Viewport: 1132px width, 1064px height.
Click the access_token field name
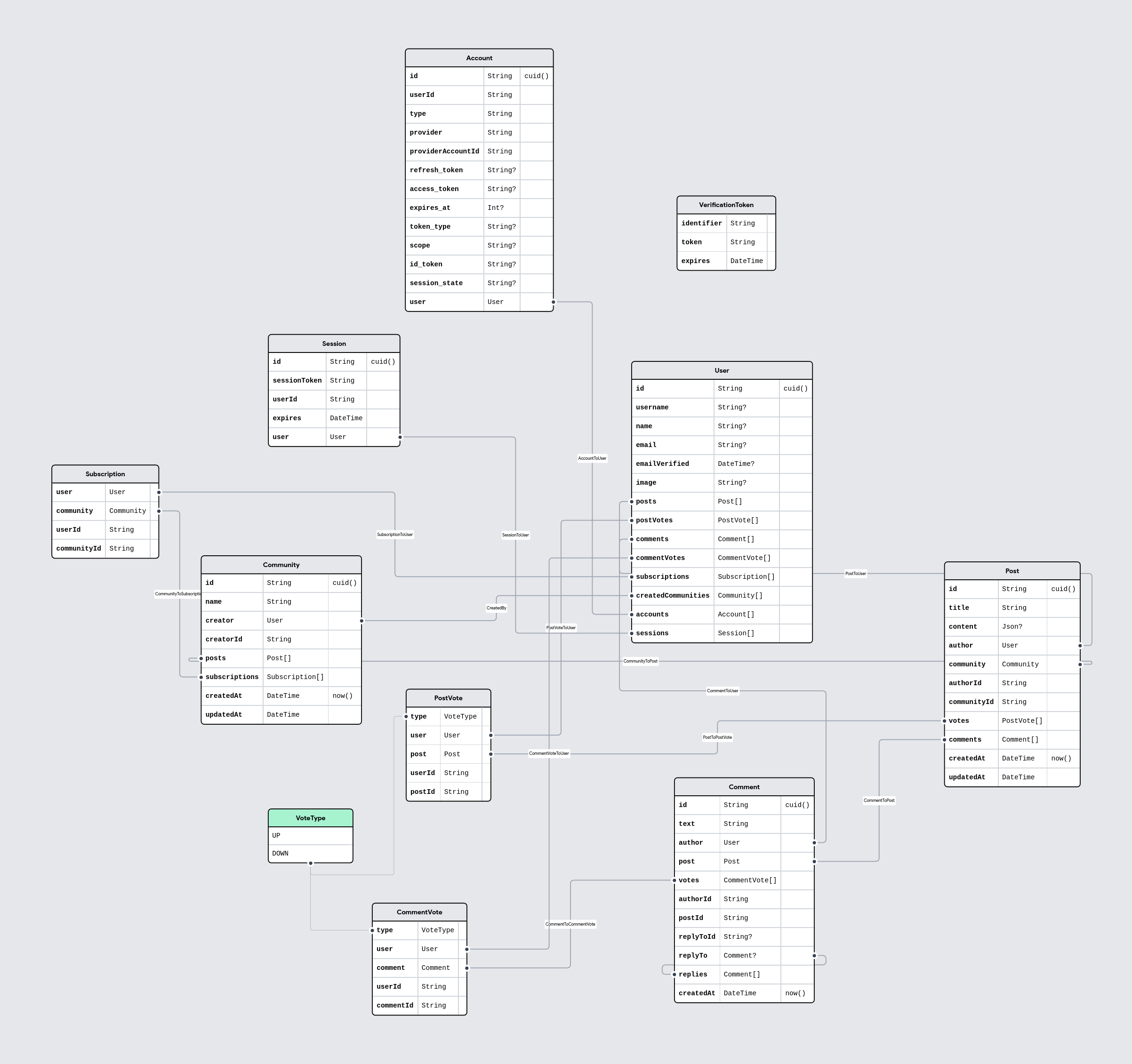[434, 189]
